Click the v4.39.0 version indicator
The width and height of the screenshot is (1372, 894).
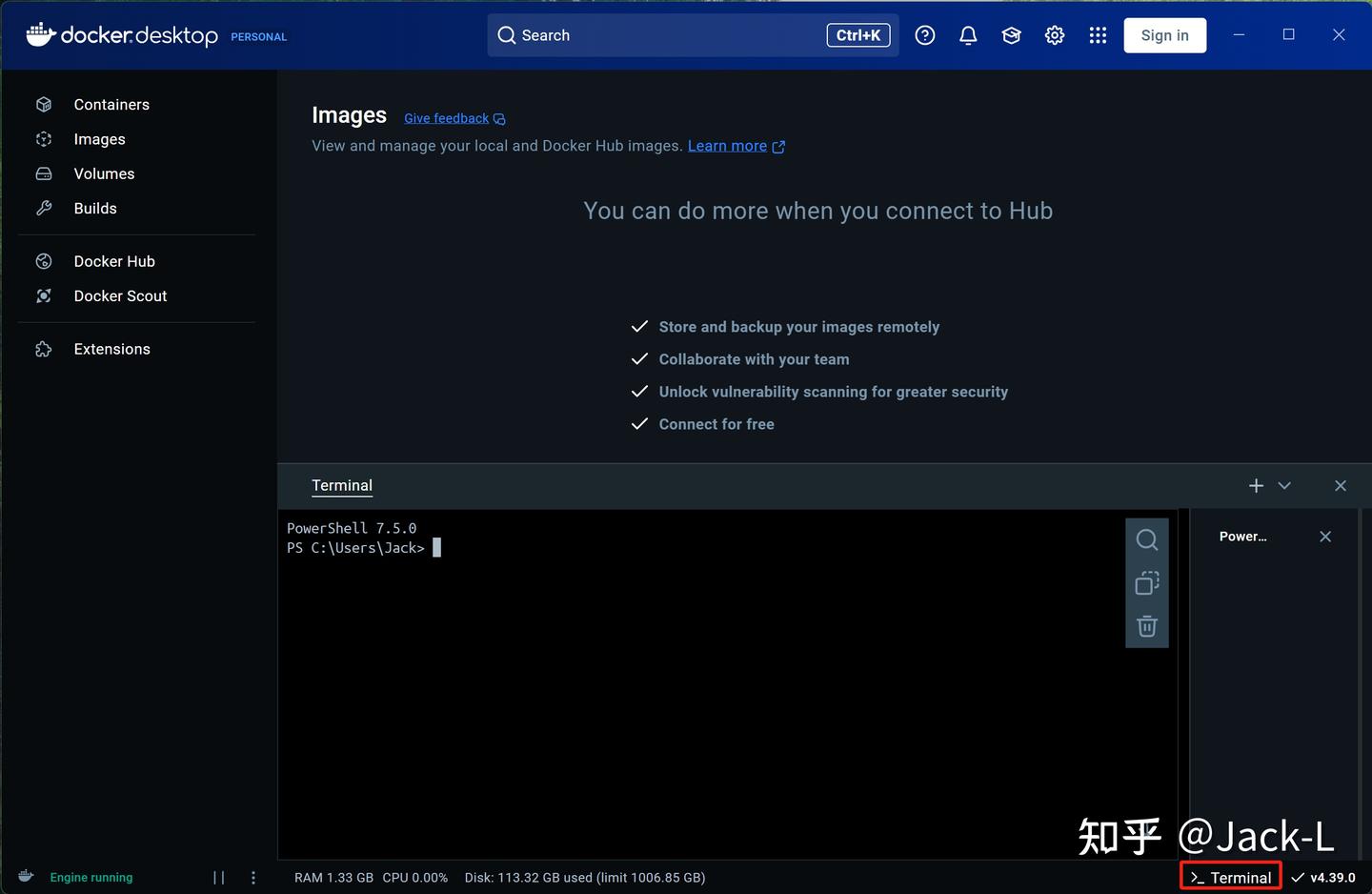coord(1323,878)
